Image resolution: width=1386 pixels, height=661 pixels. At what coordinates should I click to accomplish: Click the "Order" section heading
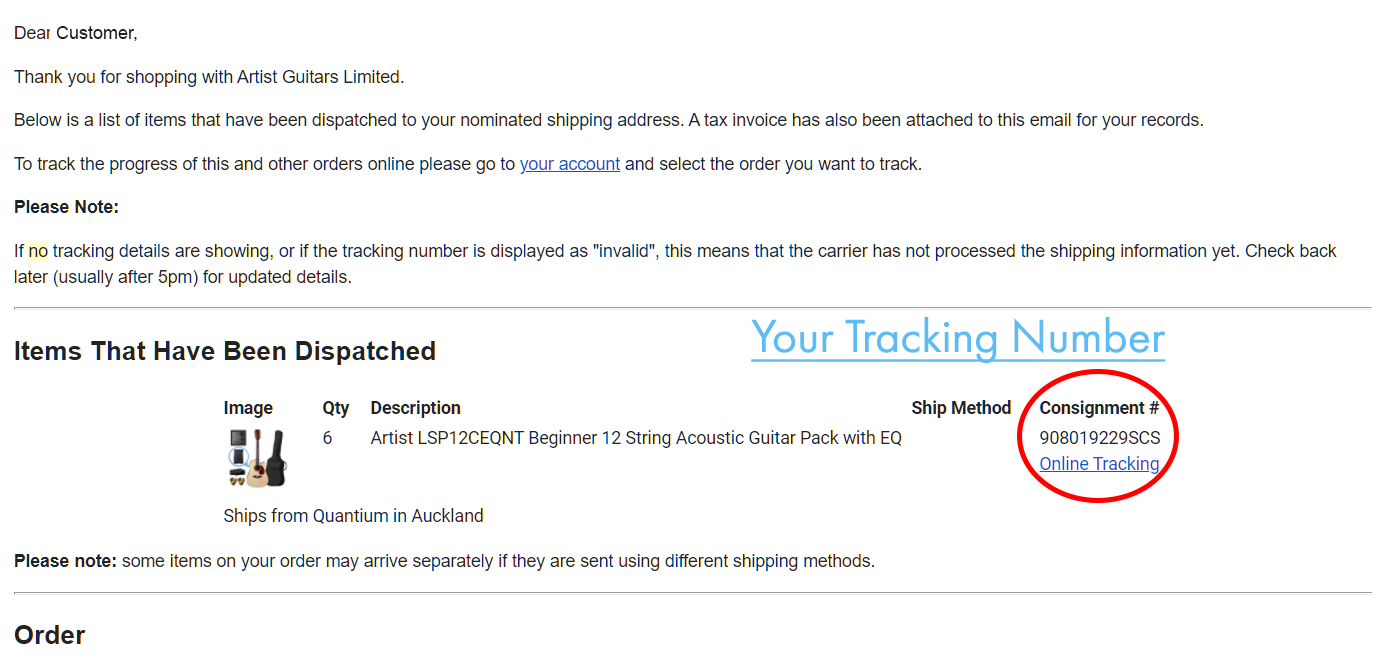pos(50,635)
